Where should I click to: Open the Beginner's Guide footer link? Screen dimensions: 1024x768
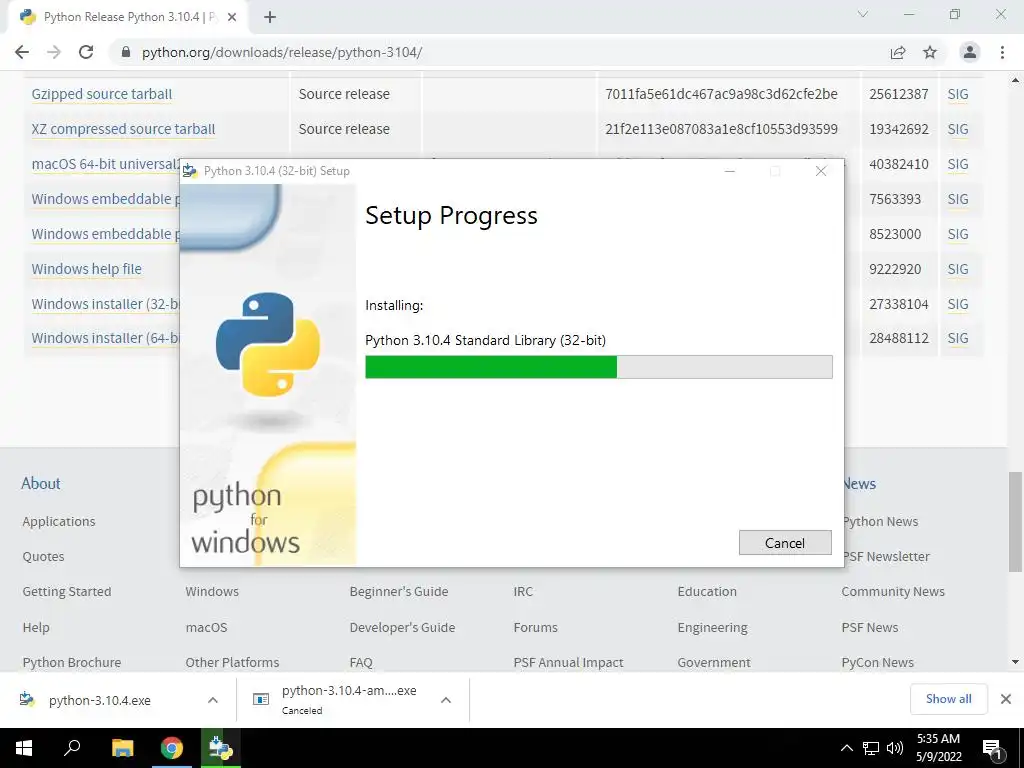click(x=399, y=592)
